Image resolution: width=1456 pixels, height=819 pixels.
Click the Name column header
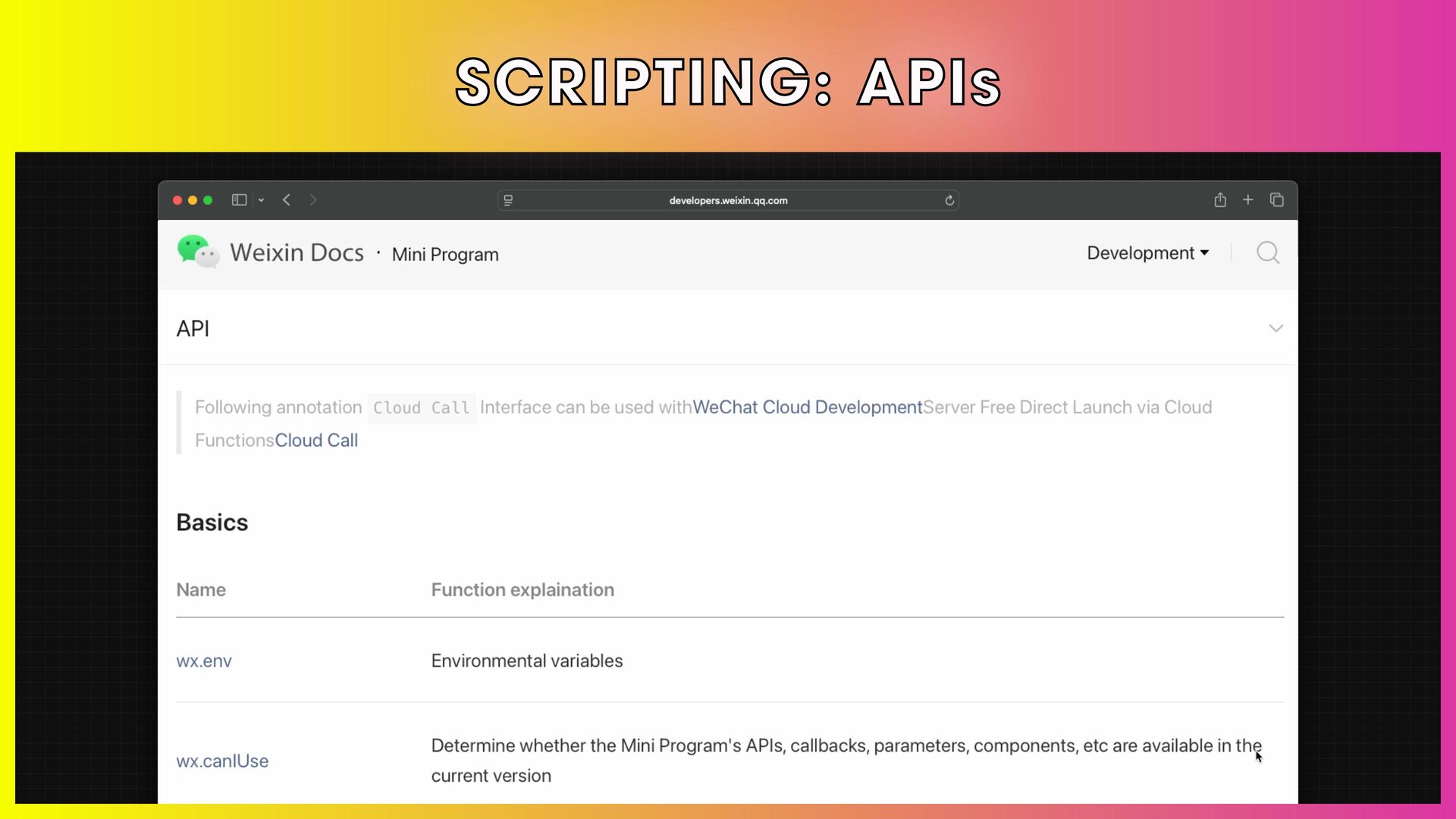pos(201,590)
